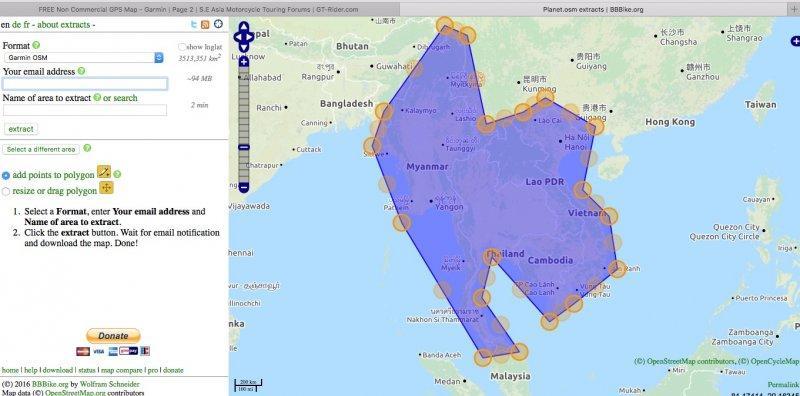Select add points to polygon radio
Image resolution: width=800 pixels, height=396 pixels.
[6, 176]
